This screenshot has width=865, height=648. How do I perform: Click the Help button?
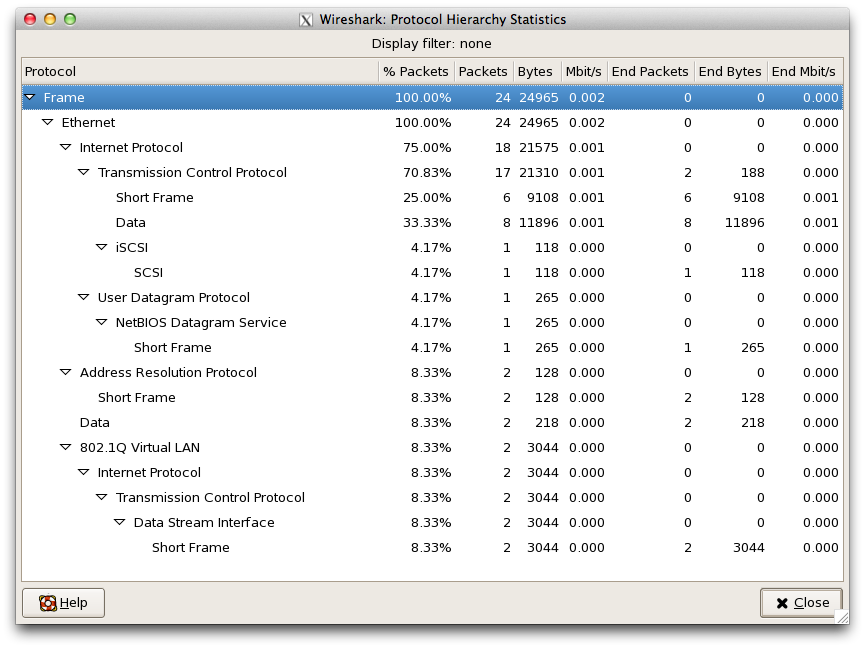63,603
